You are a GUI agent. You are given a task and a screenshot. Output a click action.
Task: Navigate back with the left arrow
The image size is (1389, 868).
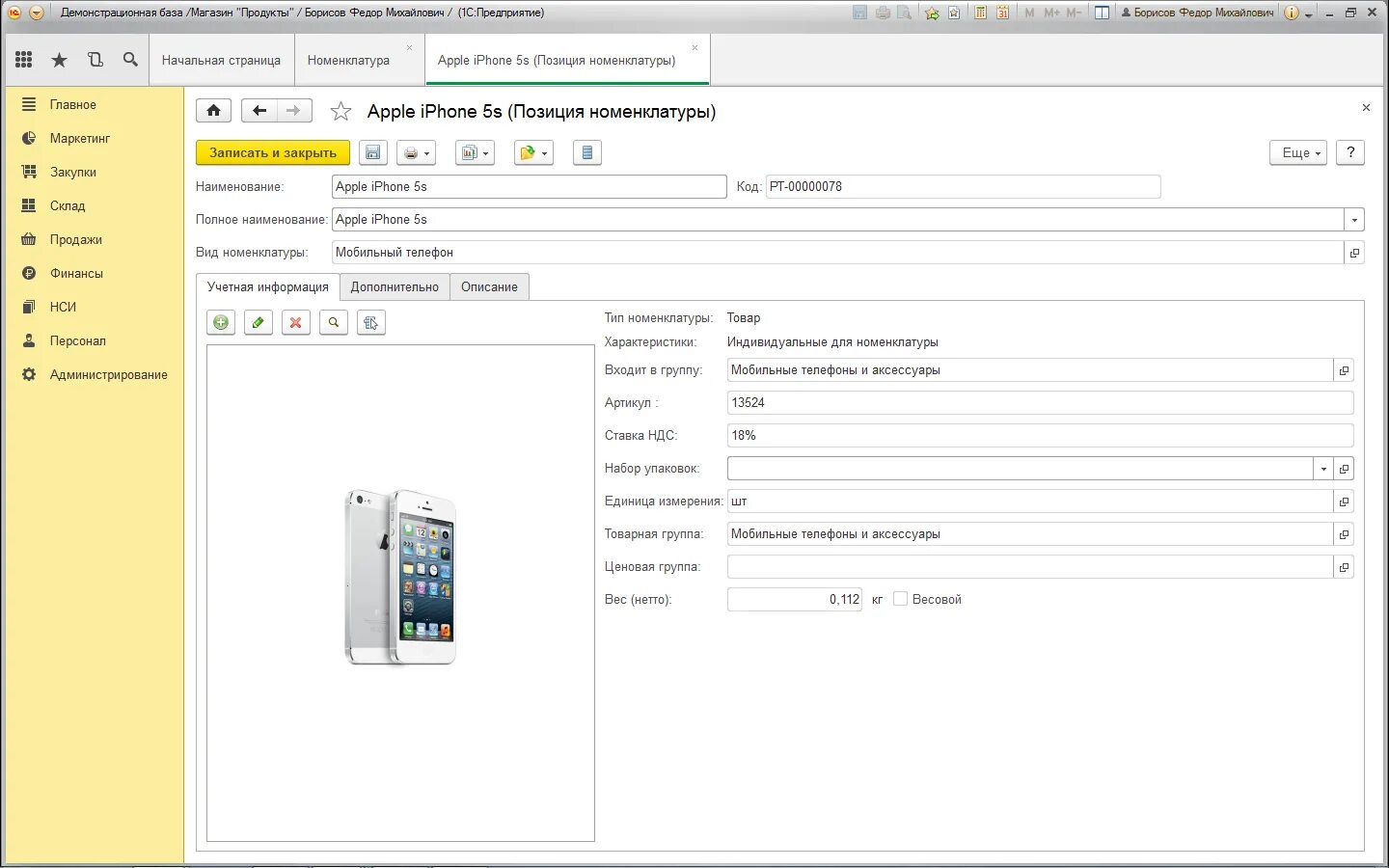click(259, 111)
